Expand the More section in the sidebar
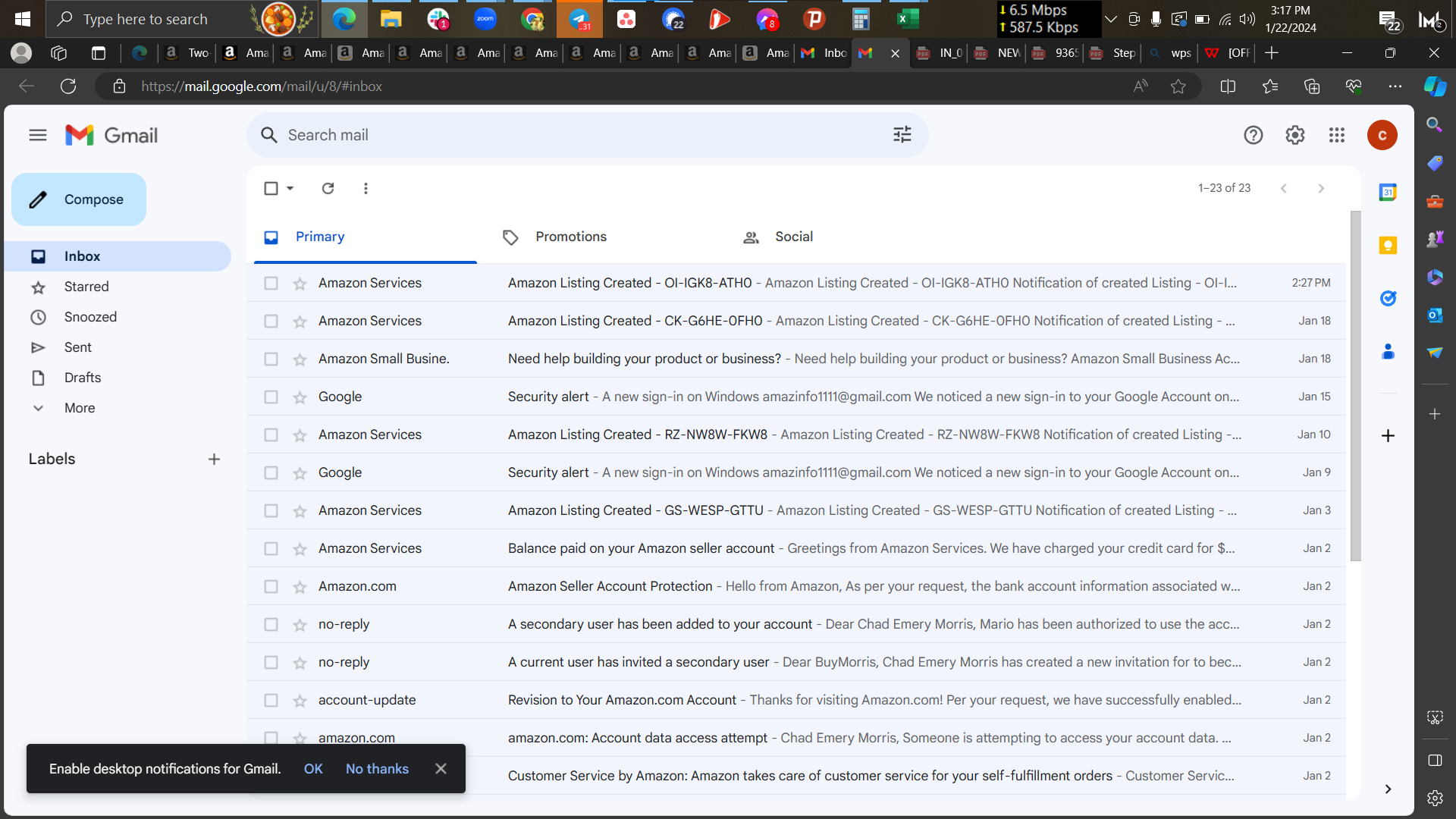Screen dimensions: 1456x819 [x=80, y=408]
